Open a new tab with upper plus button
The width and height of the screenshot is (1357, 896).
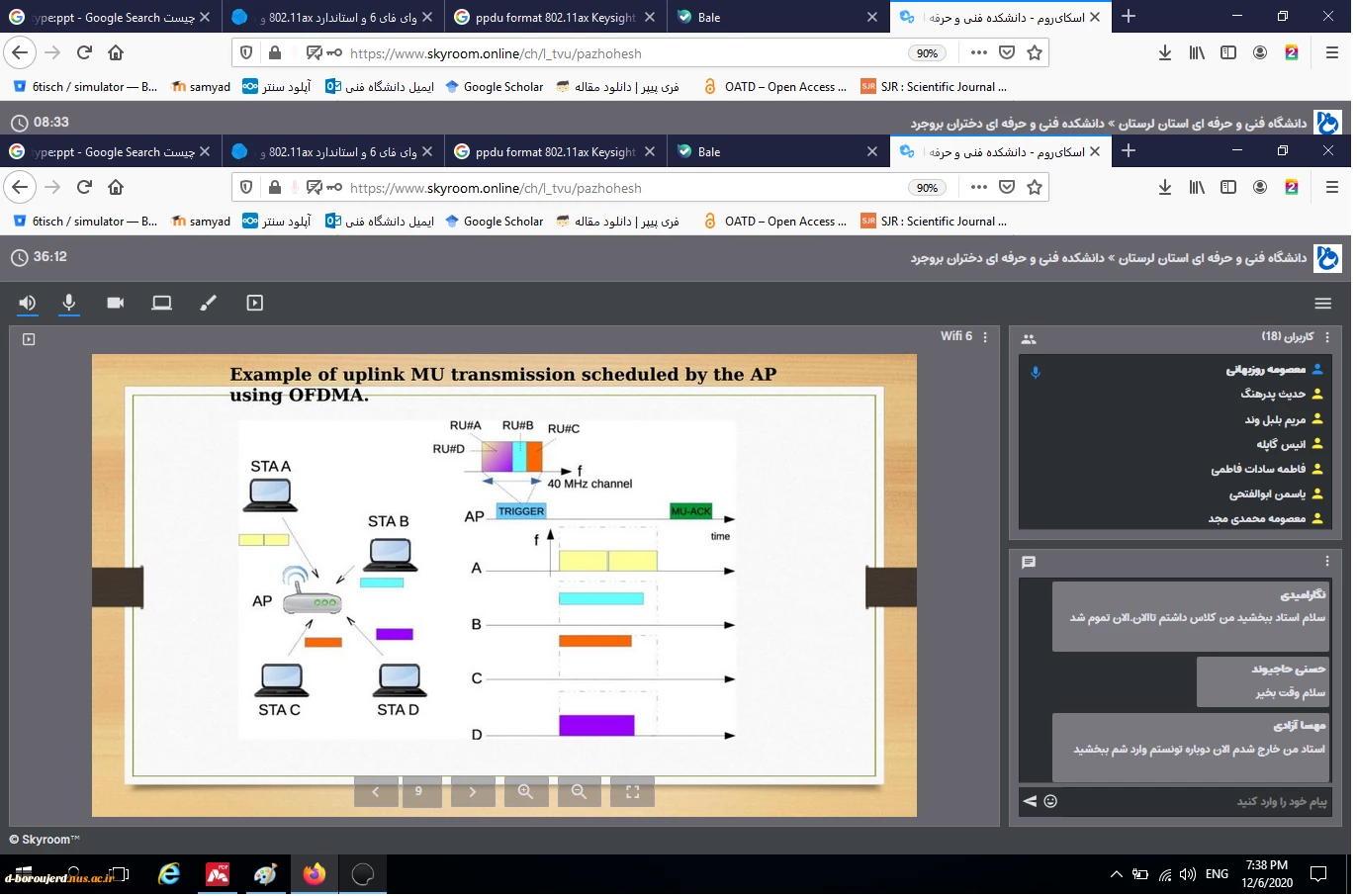click(1129, 17)
